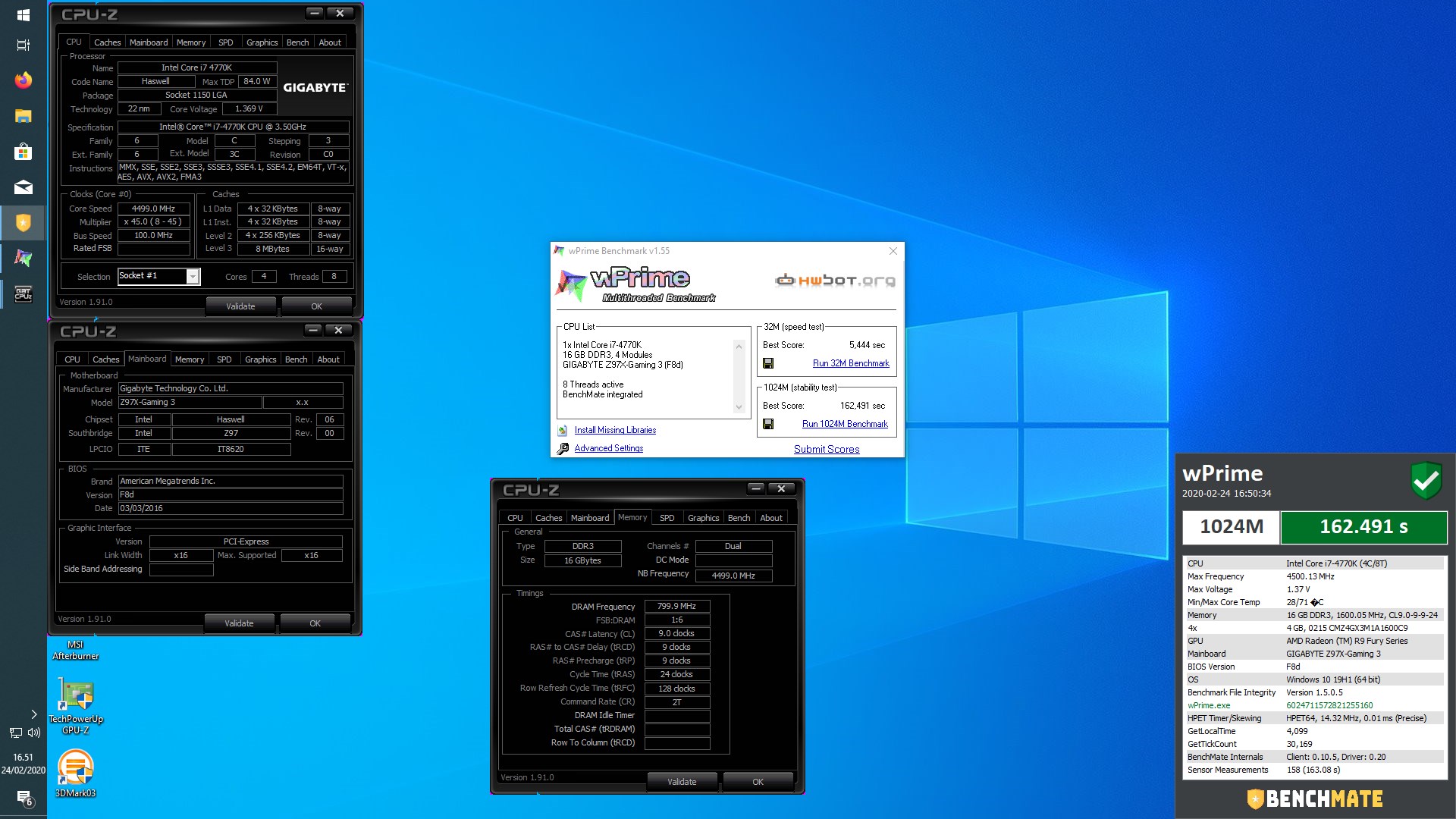
Task: Click the BenchMate logo at panel bottom
Action: pos(1315,799)
